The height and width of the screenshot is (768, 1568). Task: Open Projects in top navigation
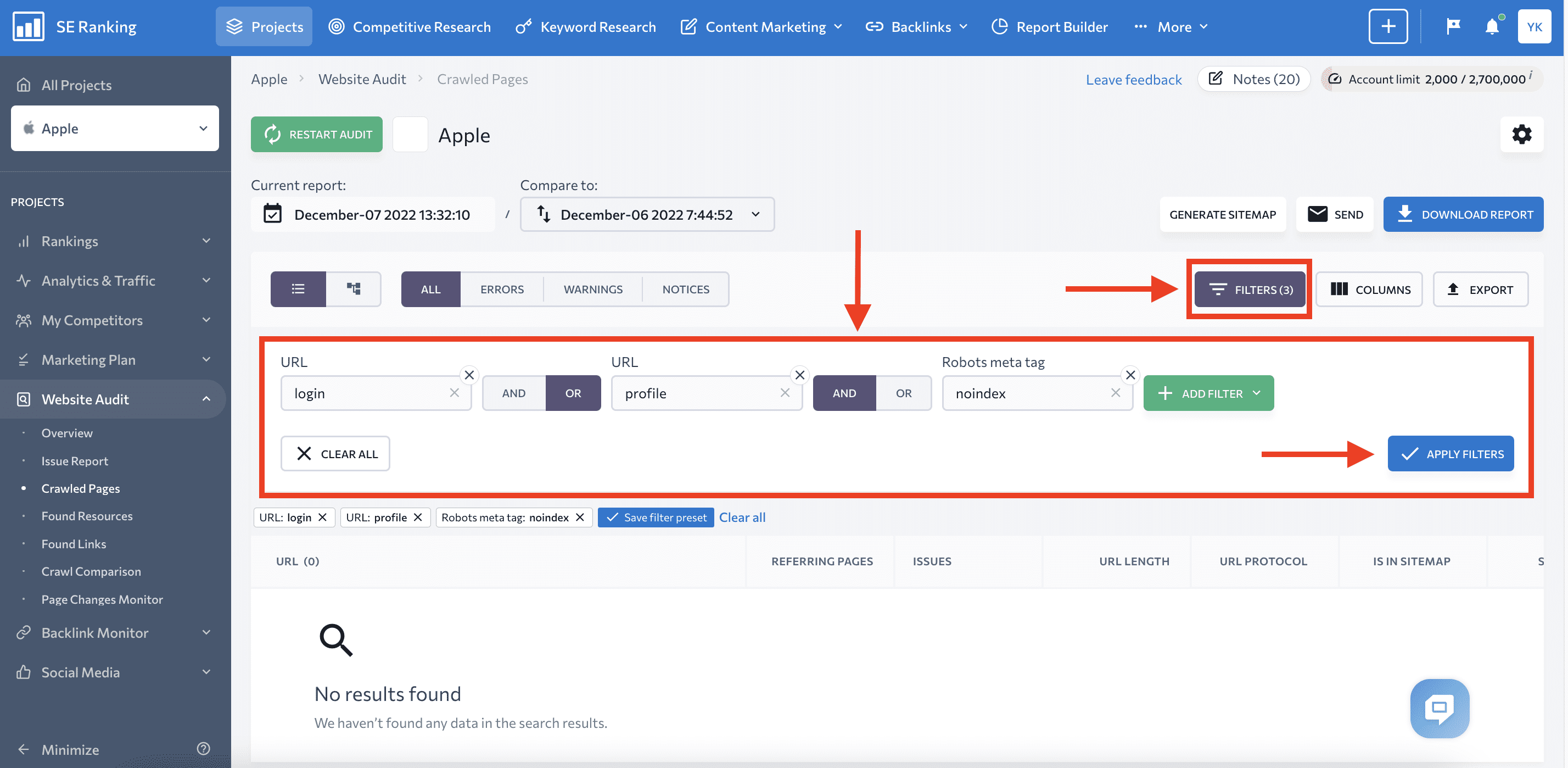(264, 27)
